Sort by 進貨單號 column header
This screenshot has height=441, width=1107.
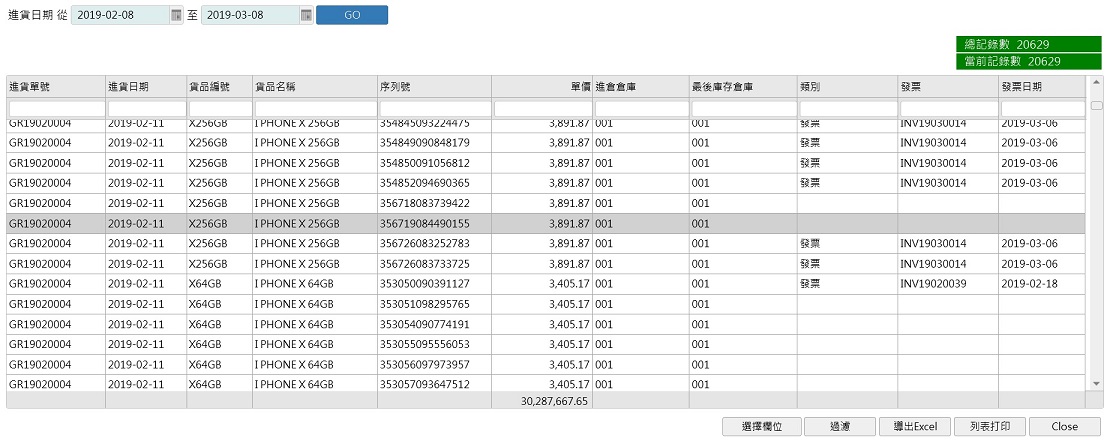click(56, 87)
